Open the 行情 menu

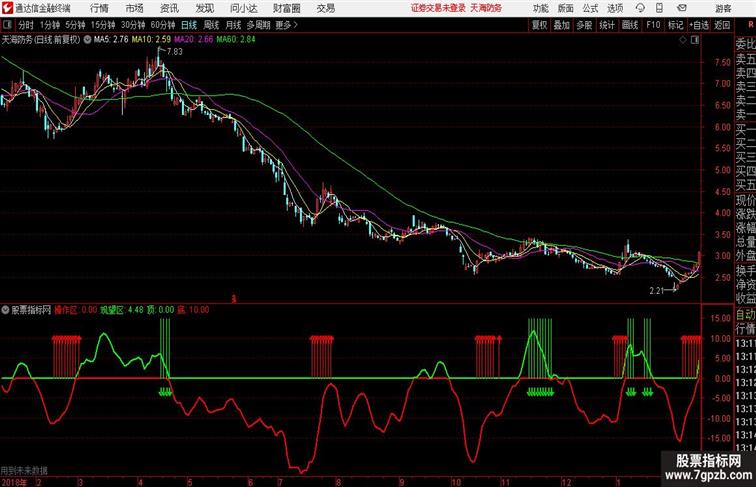99,8
